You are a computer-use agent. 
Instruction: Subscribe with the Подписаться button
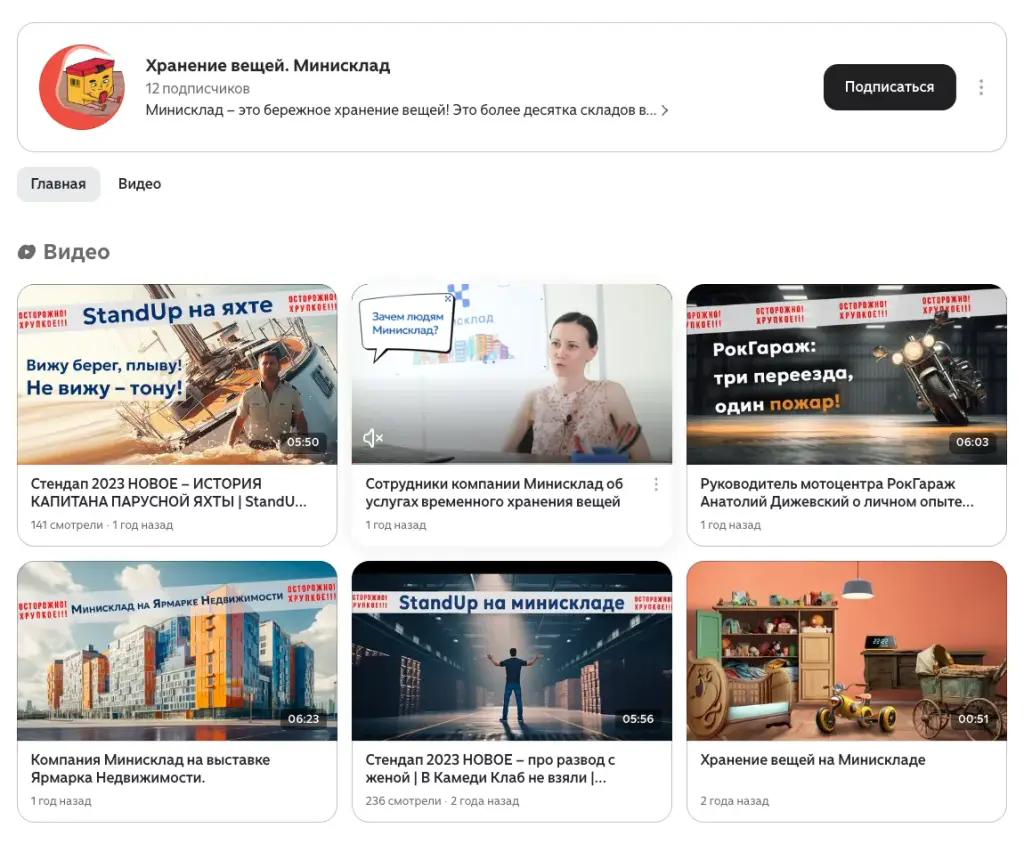pyautogui.click(x=889, y=87)
